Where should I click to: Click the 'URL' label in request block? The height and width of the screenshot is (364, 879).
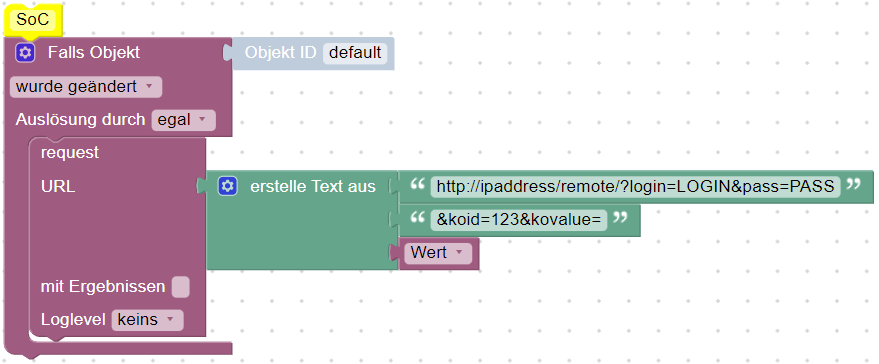58,186
